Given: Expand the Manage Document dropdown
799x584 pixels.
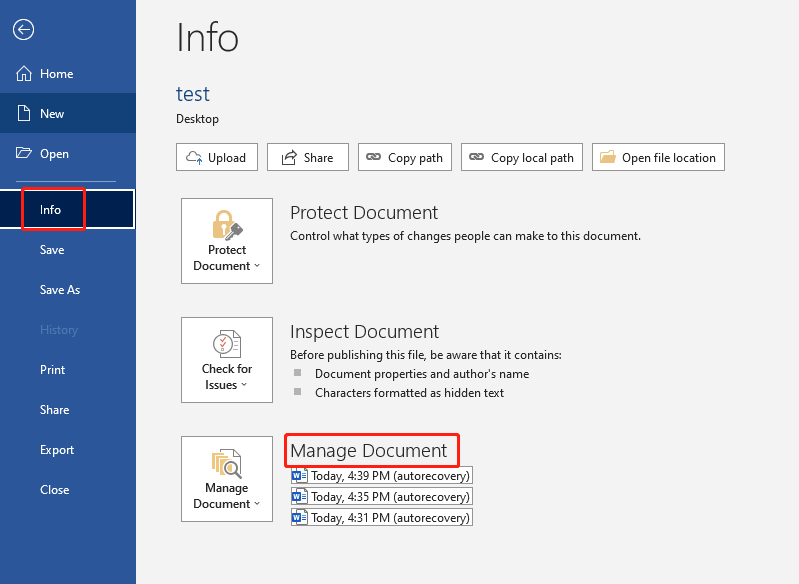Looking at the screenshot, I should pos(226,479).
